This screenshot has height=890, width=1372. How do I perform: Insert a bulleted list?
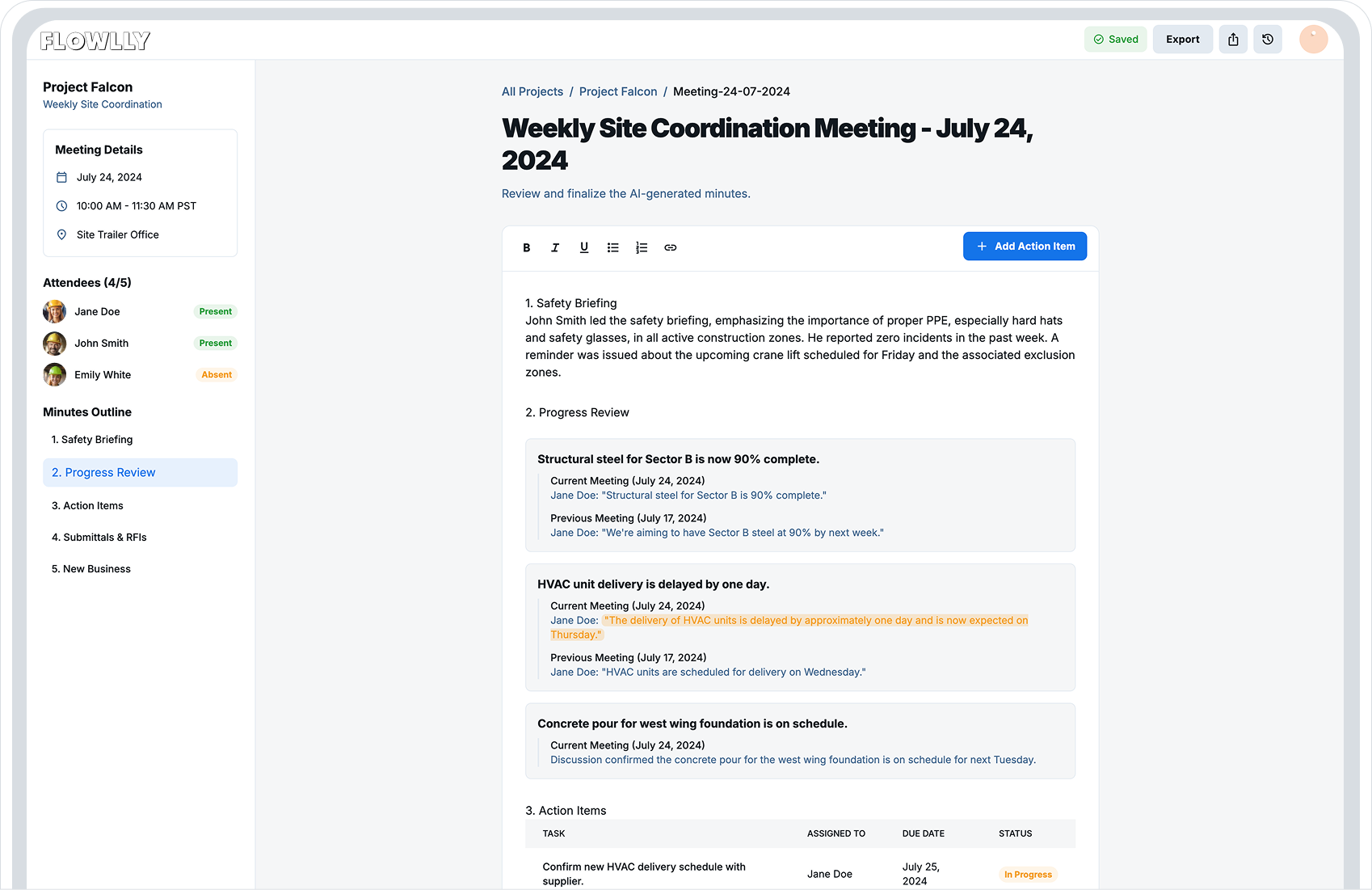tap(613, 247)
